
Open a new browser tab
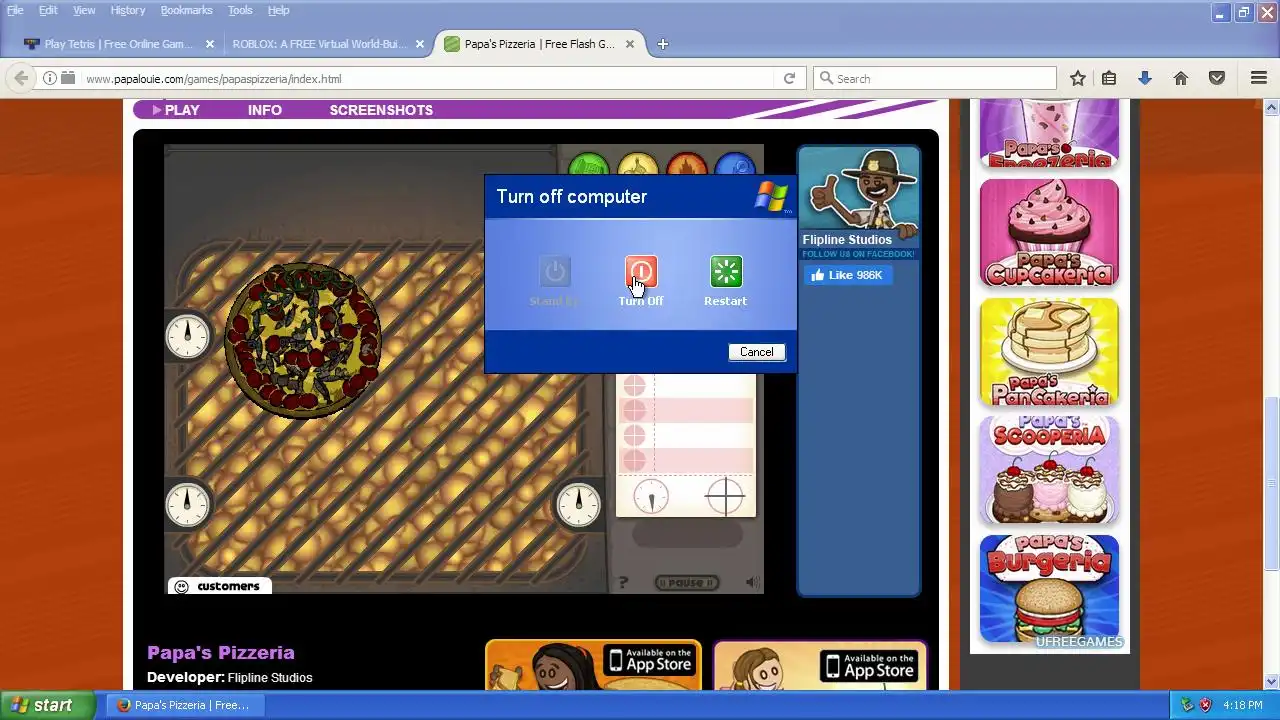[x=662, y=44]
